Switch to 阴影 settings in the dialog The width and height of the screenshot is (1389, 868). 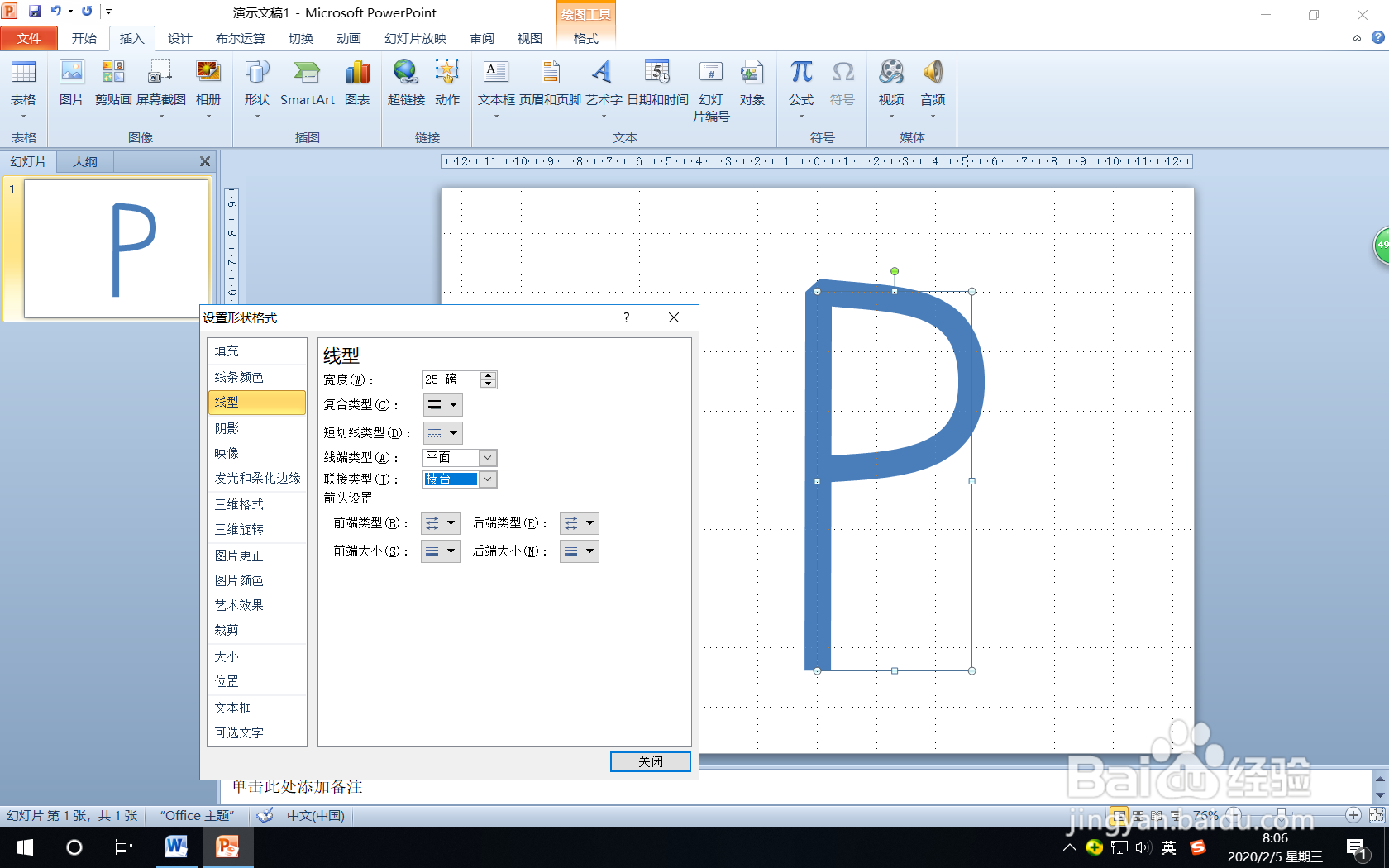[227, 428]
